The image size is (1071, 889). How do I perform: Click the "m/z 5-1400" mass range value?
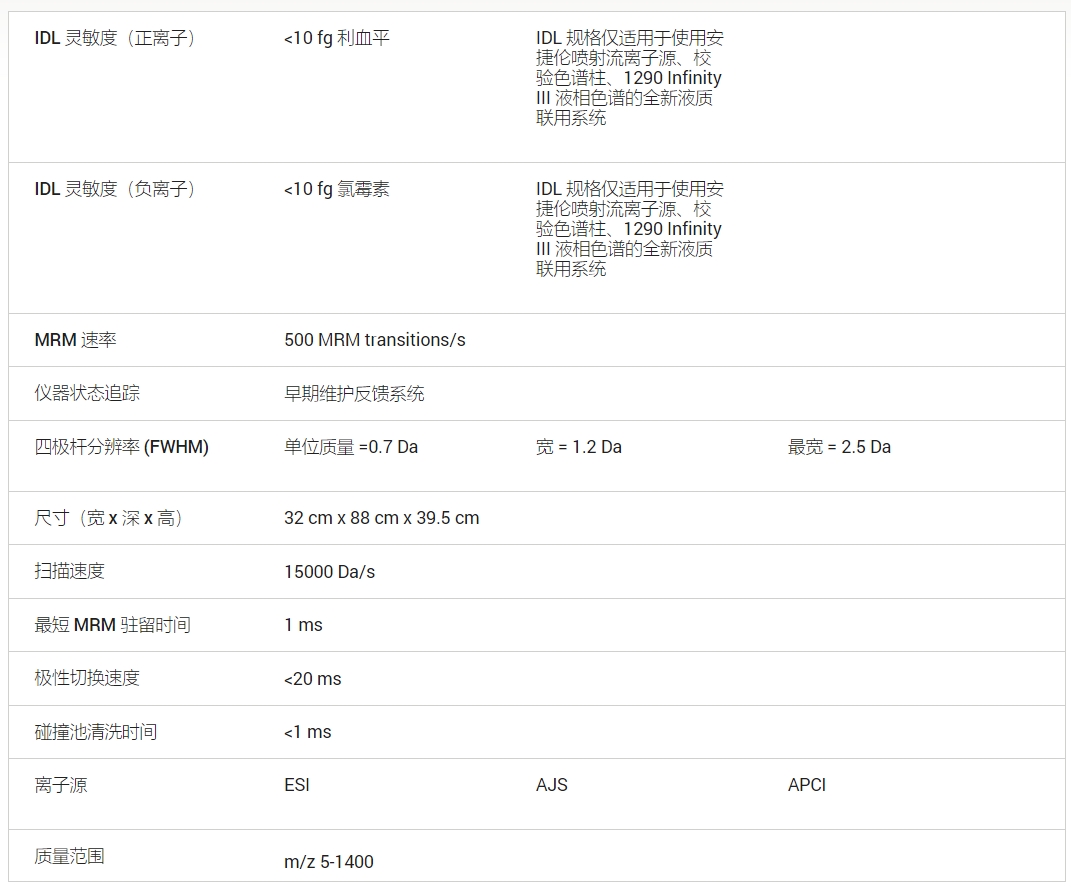coord(328,862)
